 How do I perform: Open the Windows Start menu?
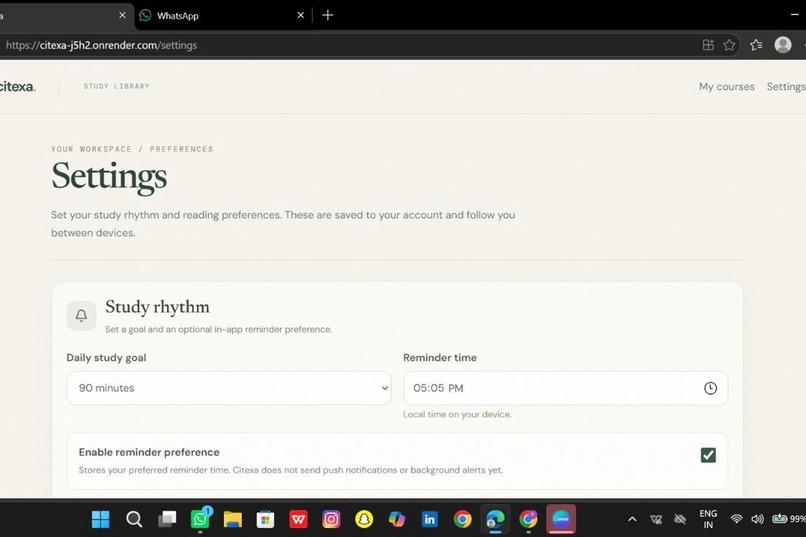tap(101, 519)
